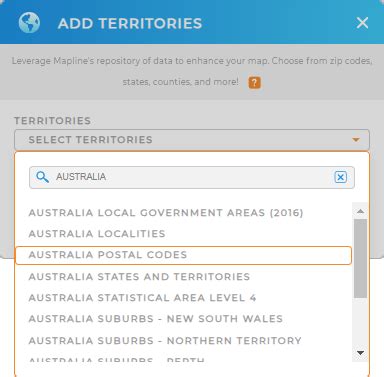Screen dimensions: 384x377
Task: Select Australia Suburbs - Northern Territory
Action: 165,341
